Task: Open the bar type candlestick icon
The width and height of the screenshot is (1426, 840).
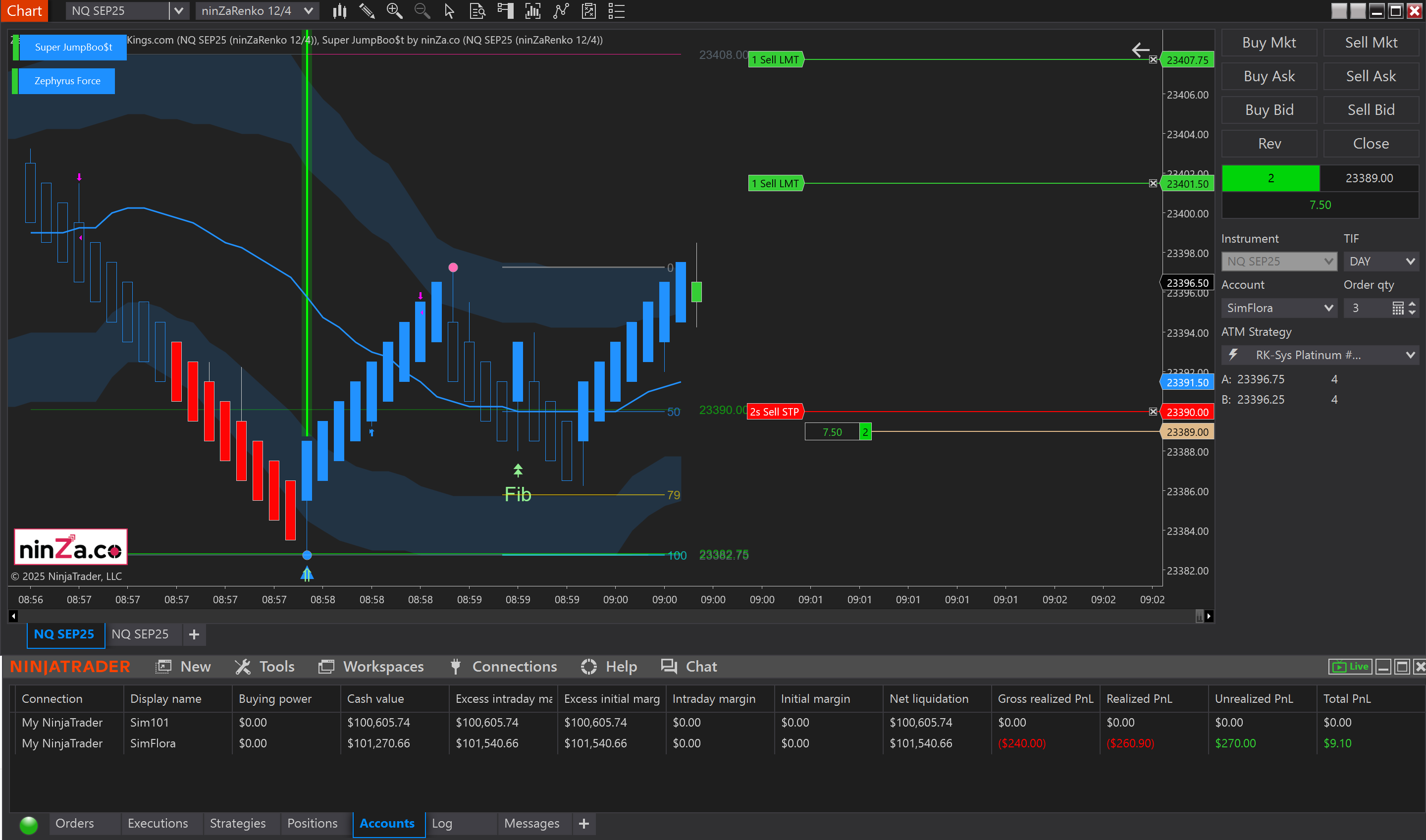Action: 340,11
